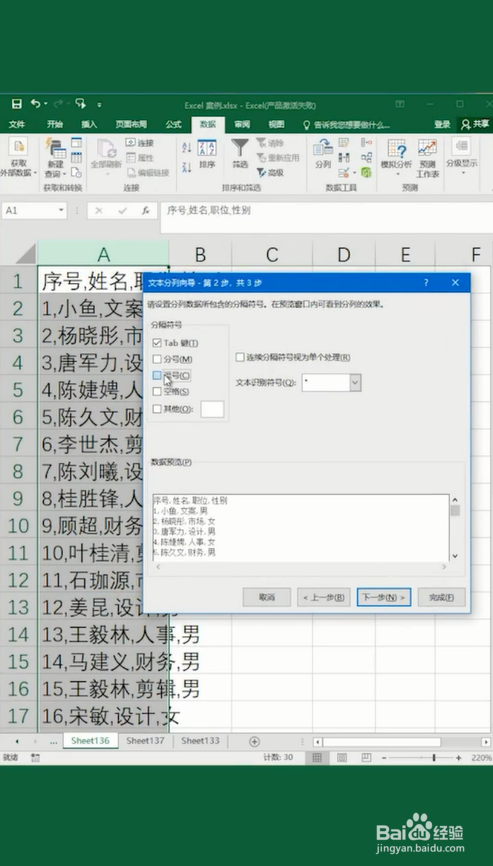Image resolution: width=493 pixels, height=866 pixels.
Task: Click the 筛选 (Filter) funnel icon
Action: [x=240, y=154]
